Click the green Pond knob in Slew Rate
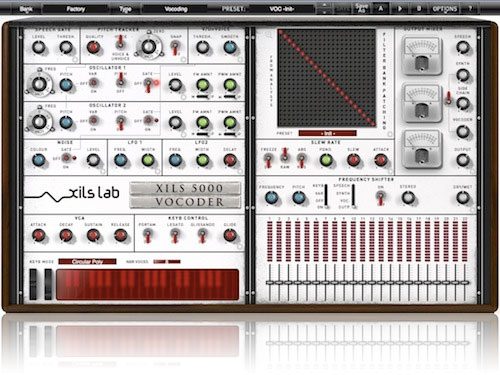The width and height of the screenshot is (500, 375). pos(326,160)
